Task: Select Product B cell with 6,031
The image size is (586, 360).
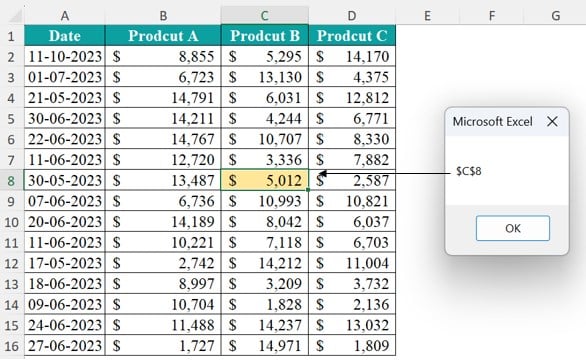Action: pos(265,98)
